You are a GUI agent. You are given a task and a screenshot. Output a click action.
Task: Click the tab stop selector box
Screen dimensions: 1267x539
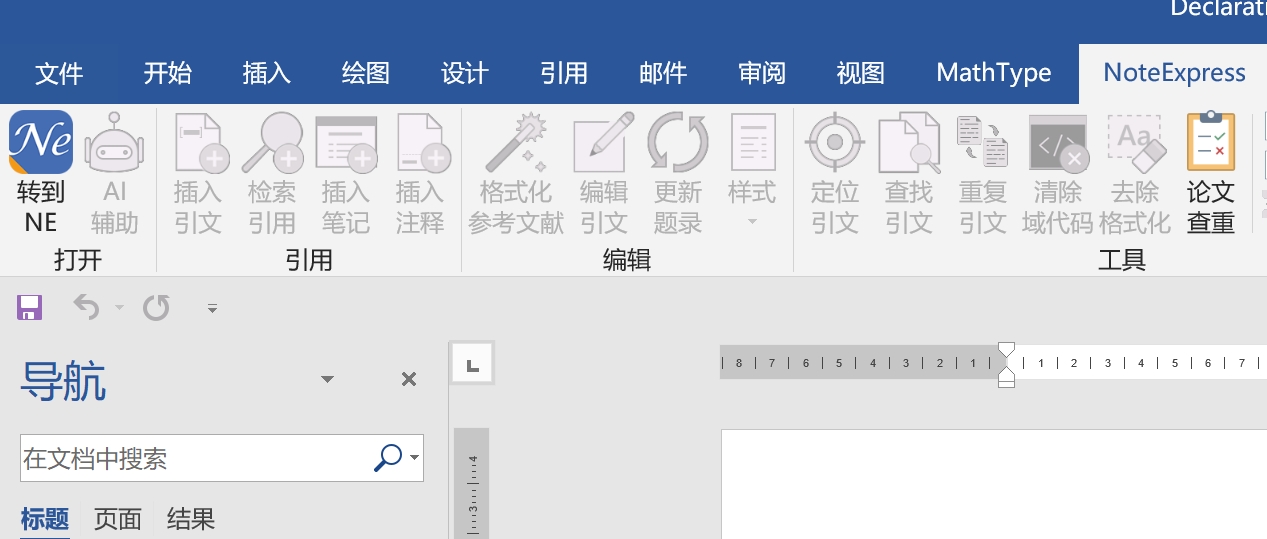coord(473,364)
